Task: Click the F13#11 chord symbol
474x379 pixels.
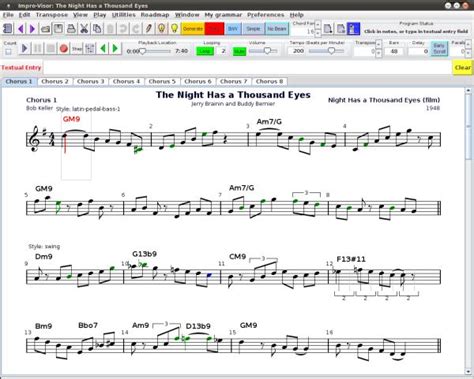Action: click(x=351, y=259)
